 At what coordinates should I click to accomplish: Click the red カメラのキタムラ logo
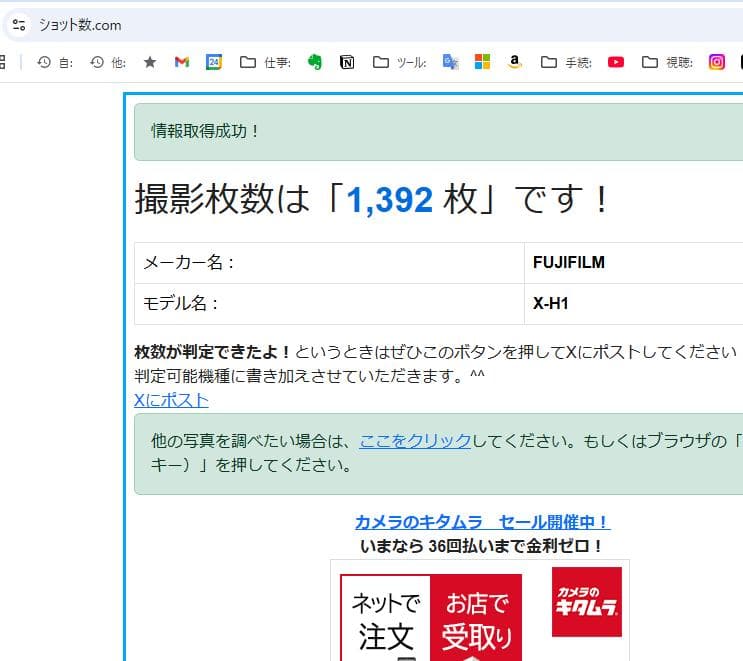point(587,602)
